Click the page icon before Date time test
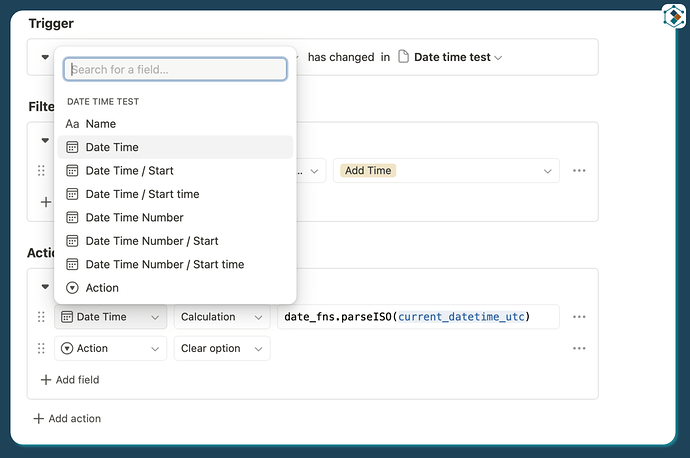Viewport: 690px width, 458px height. 403,57
